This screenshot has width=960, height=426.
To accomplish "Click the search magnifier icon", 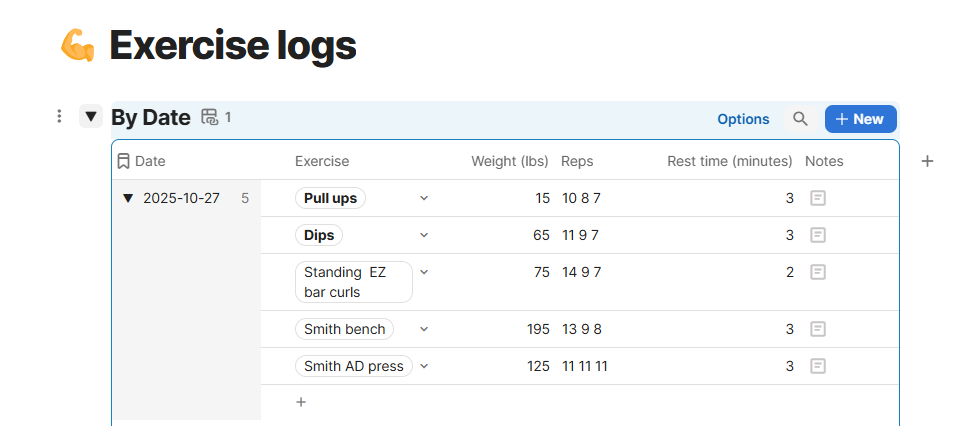I will (800, 119).
